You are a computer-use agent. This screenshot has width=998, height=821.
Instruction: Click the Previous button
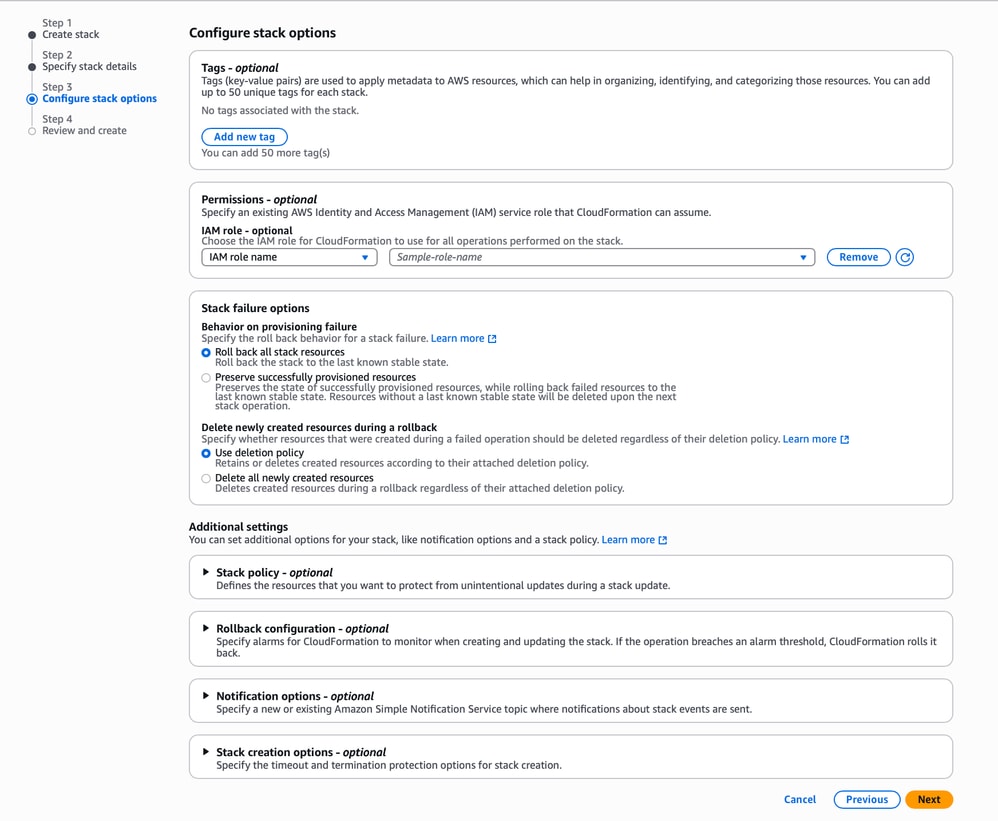pyautogui.click(x=866, y=799)
